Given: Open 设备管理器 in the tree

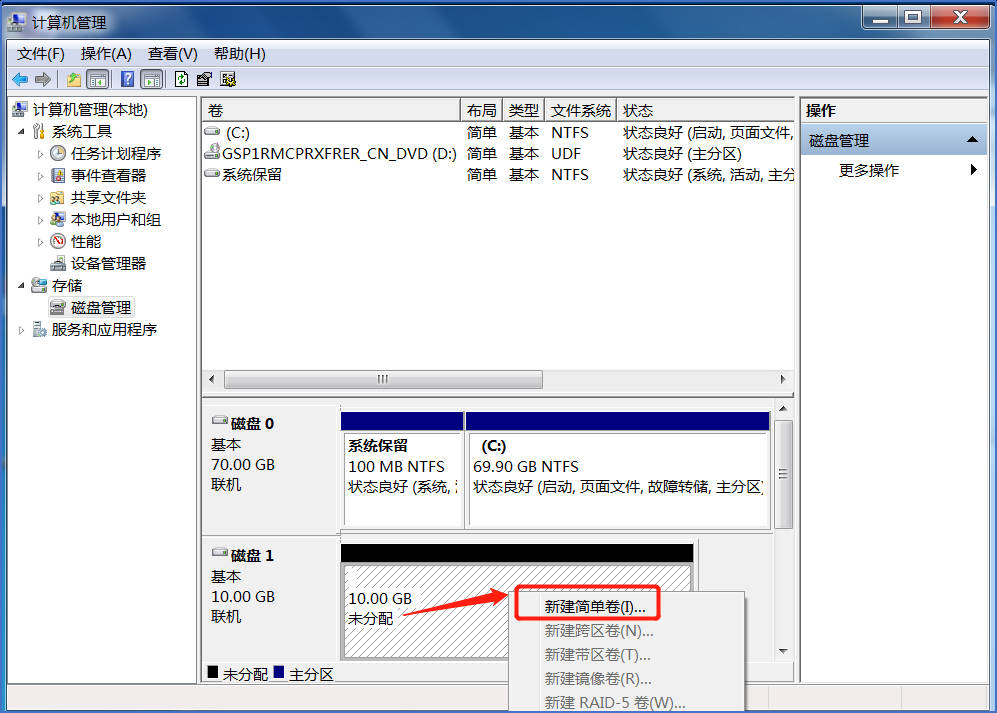Looking at the screenshot, I should tap(108, 263).
